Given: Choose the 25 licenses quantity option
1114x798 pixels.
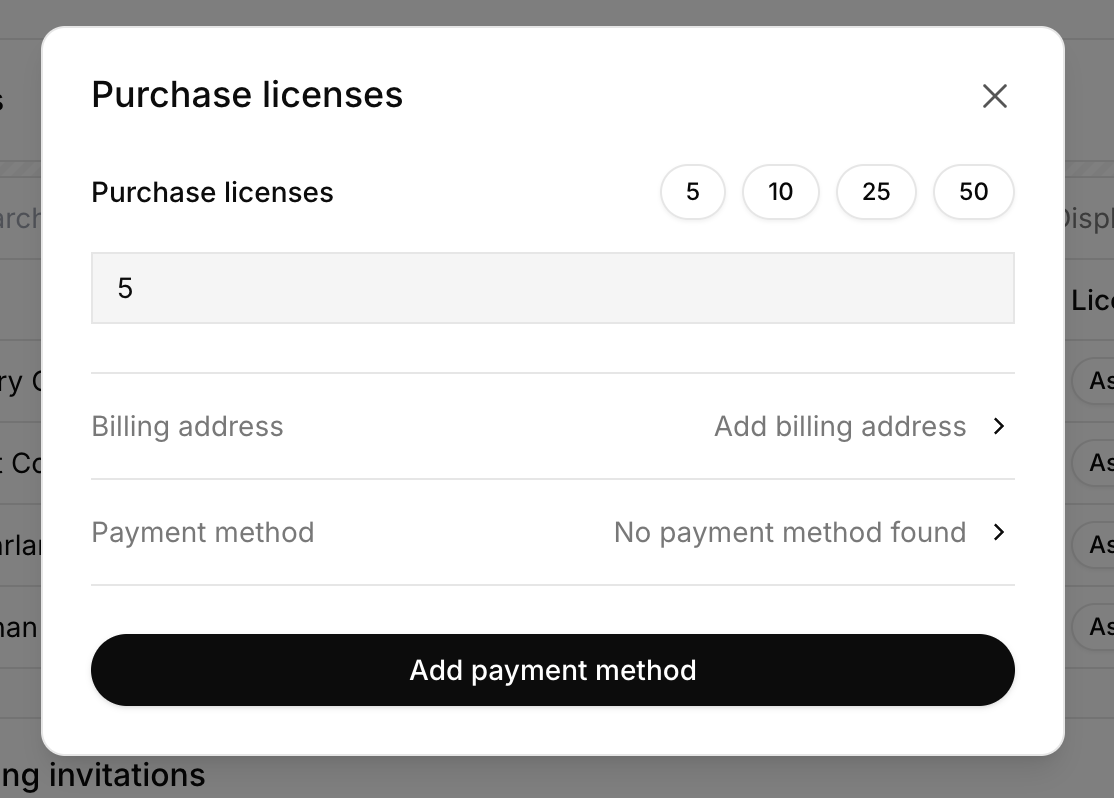Looking at the screenshot, I should pos(876,192).
